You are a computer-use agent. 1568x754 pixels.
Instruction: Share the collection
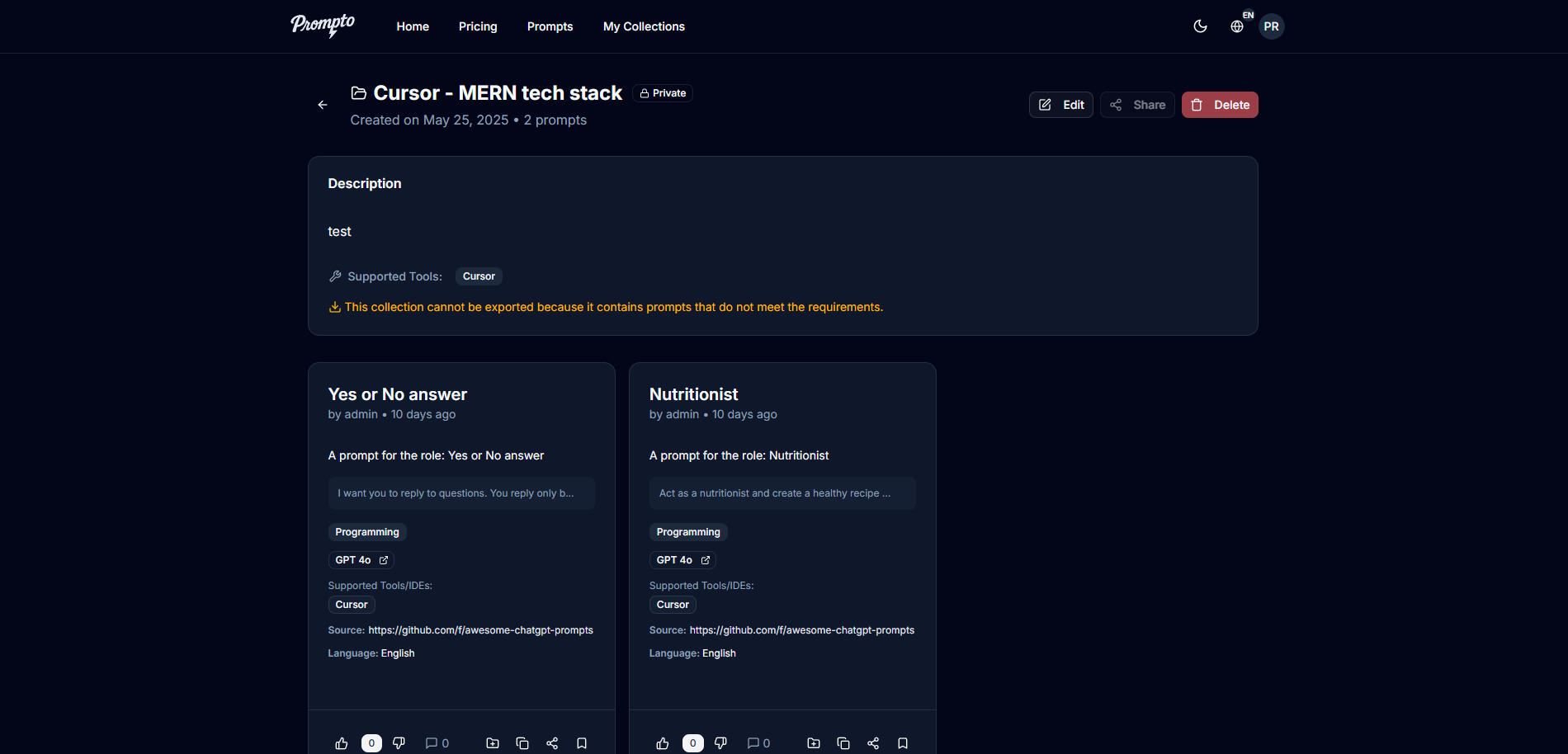[x=1137, y=105]
